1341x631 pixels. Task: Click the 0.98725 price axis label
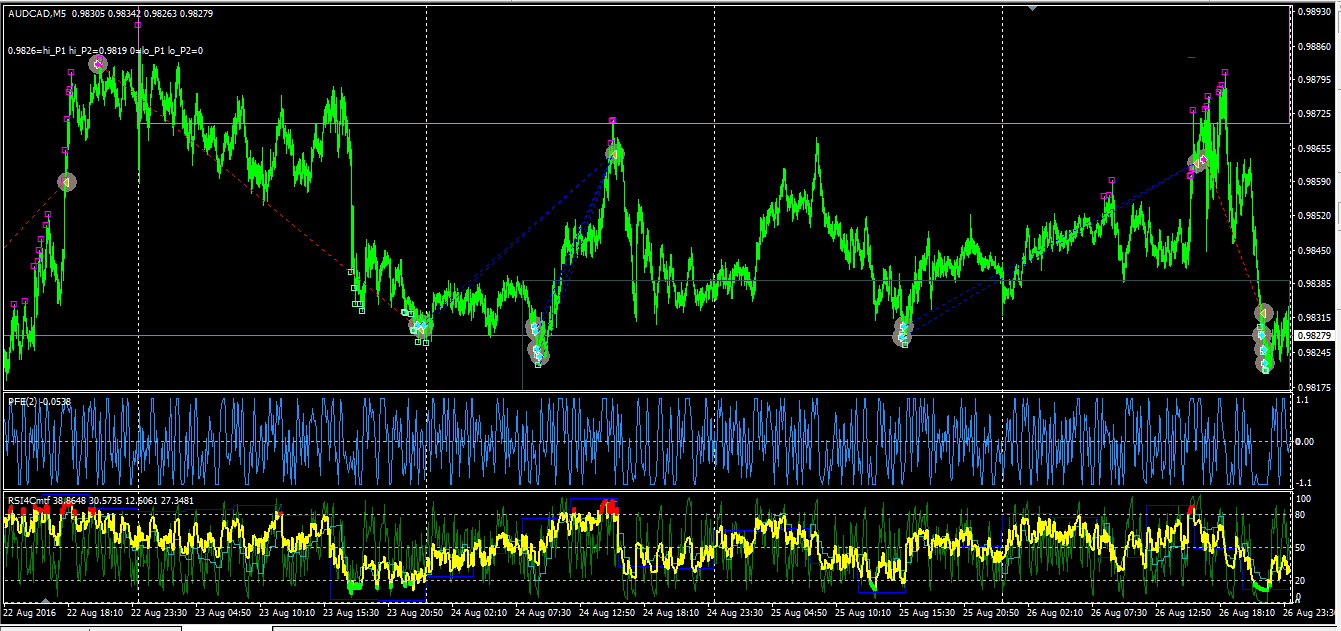point(1313,114)
